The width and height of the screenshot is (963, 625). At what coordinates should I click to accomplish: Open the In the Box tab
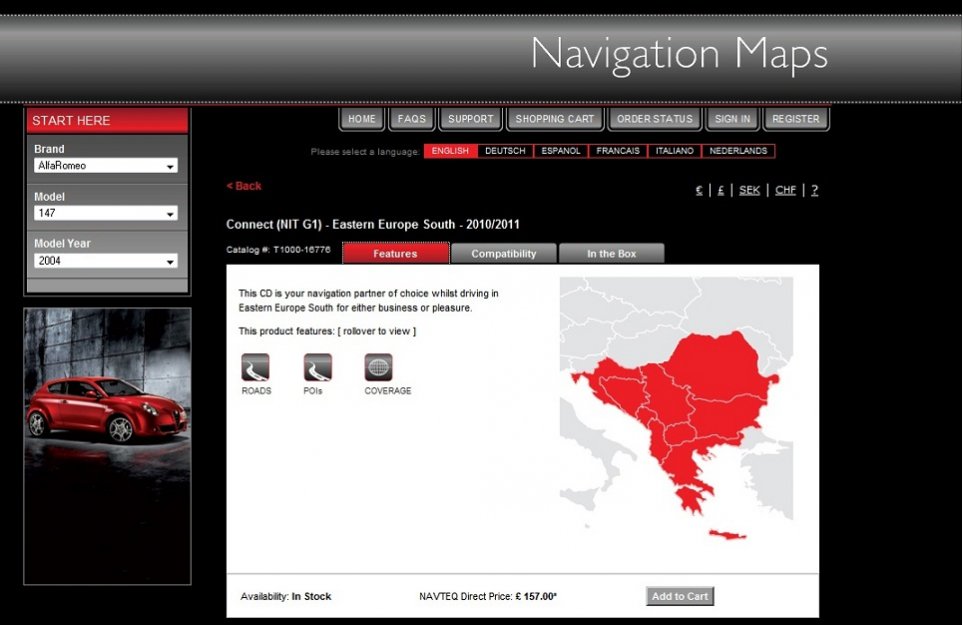coord(611,254)
